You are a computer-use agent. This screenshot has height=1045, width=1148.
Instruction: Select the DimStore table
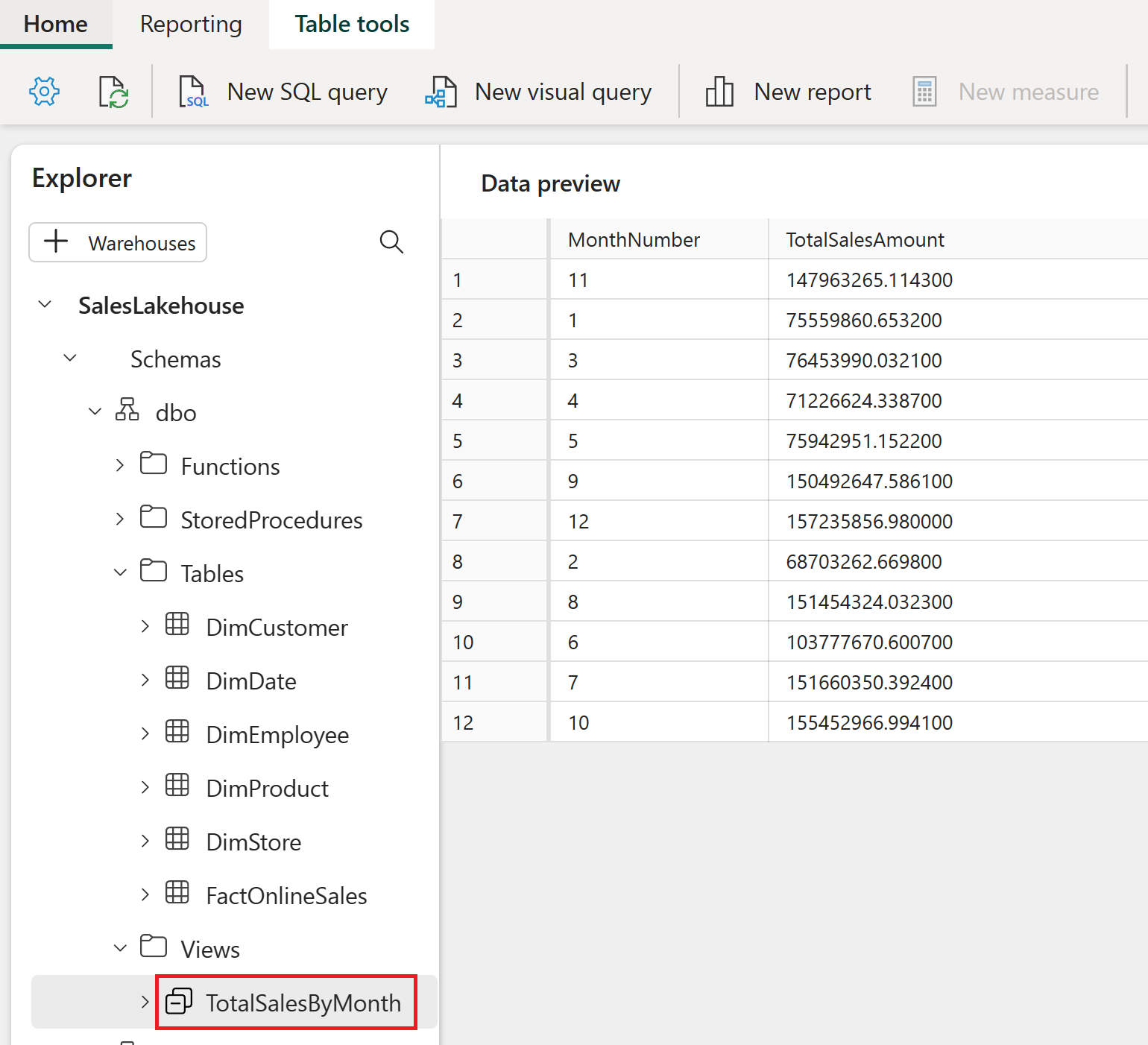tap(253, 842)
